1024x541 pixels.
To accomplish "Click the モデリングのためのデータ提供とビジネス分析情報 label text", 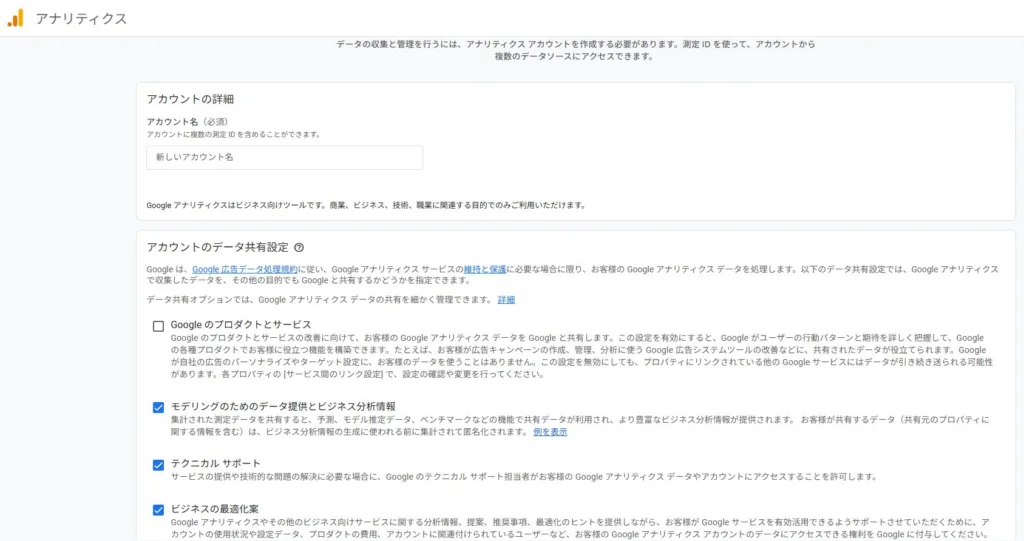I will 283,406.
